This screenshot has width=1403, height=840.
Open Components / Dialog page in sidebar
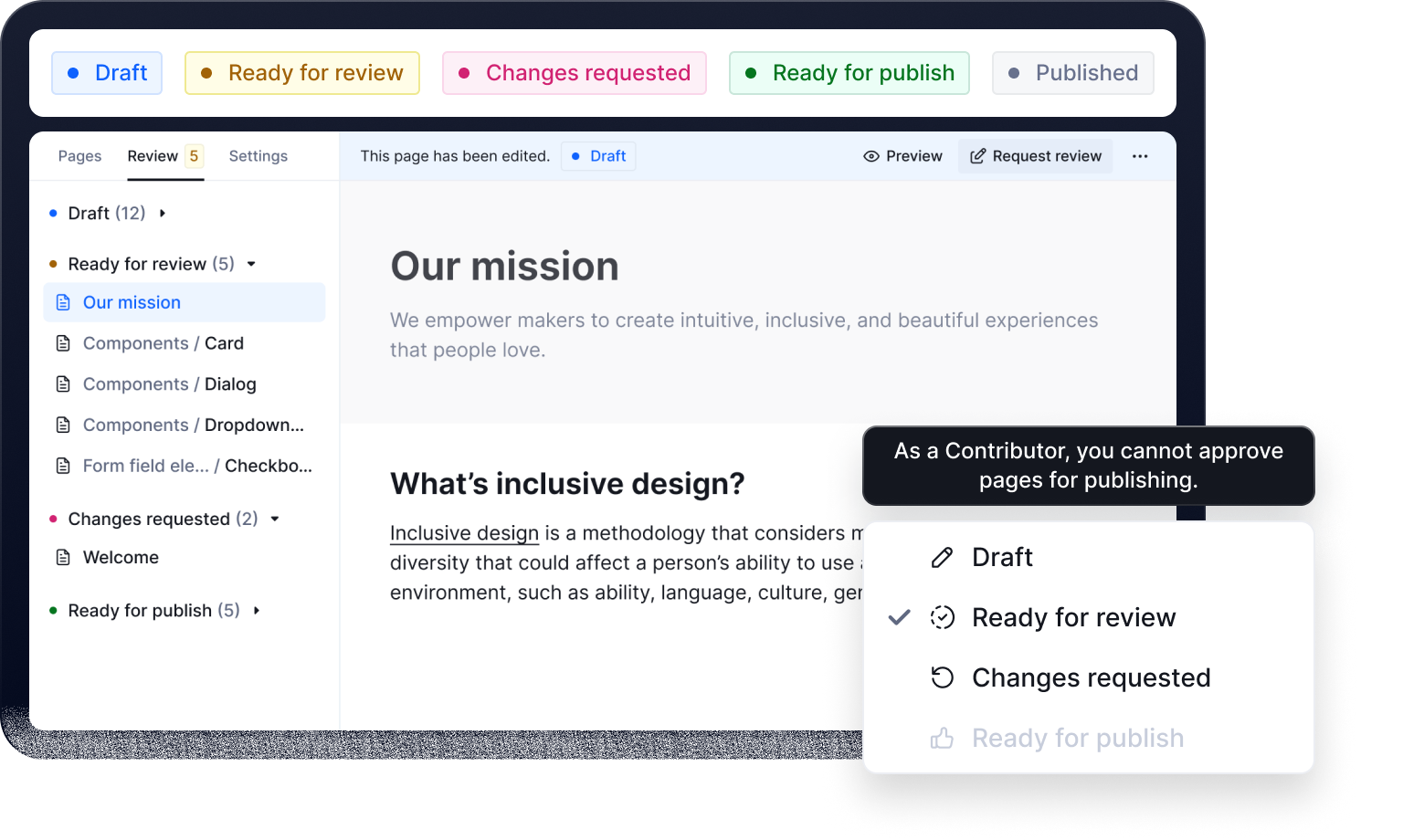(169, 384)
